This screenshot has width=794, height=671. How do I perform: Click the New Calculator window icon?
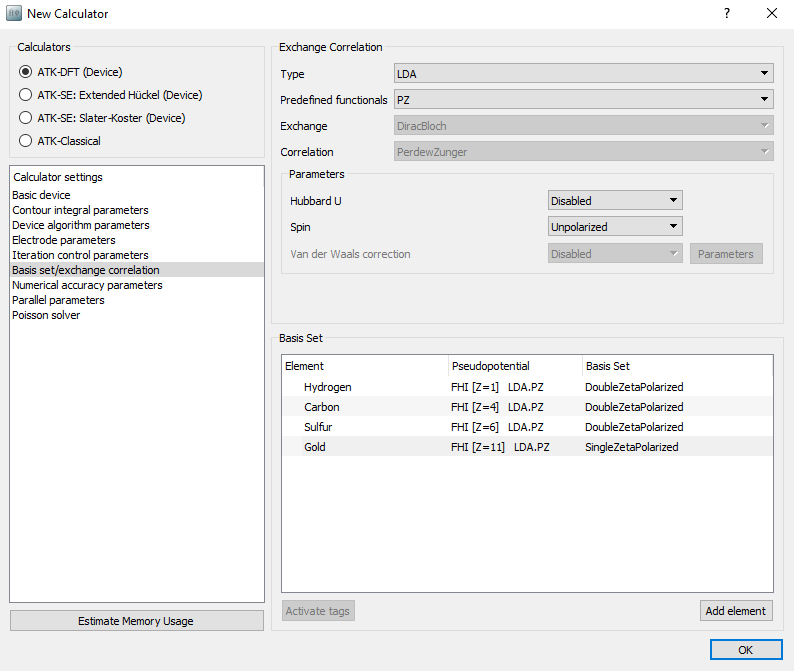14,14
